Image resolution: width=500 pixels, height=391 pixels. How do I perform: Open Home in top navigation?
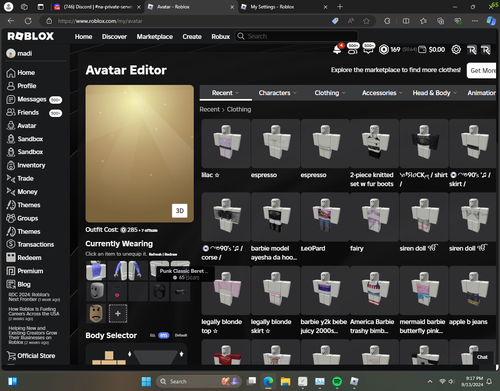coord(83,36)
